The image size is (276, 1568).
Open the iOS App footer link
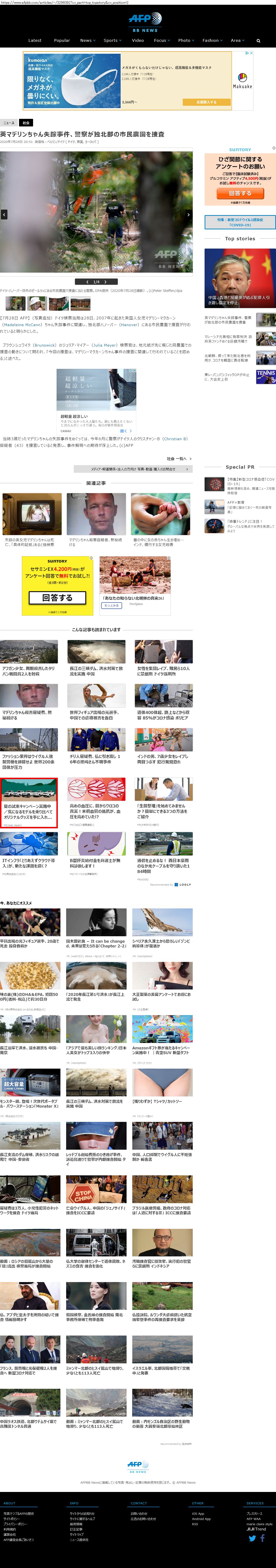(x=198, y=1513)
